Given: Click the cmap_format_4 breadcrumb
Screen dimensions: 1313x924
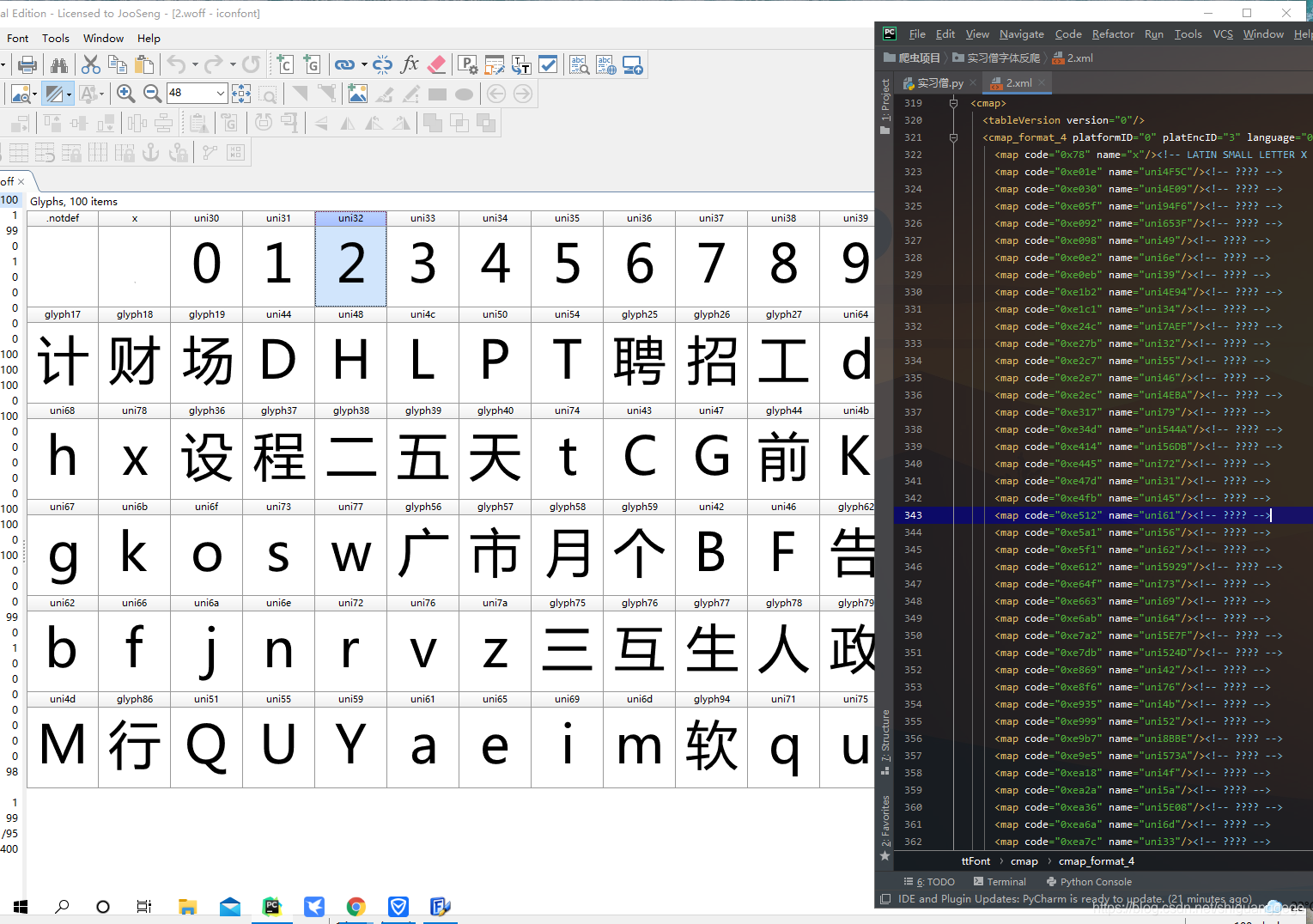Looking at the screenshot, I should tap(1096, 861).
